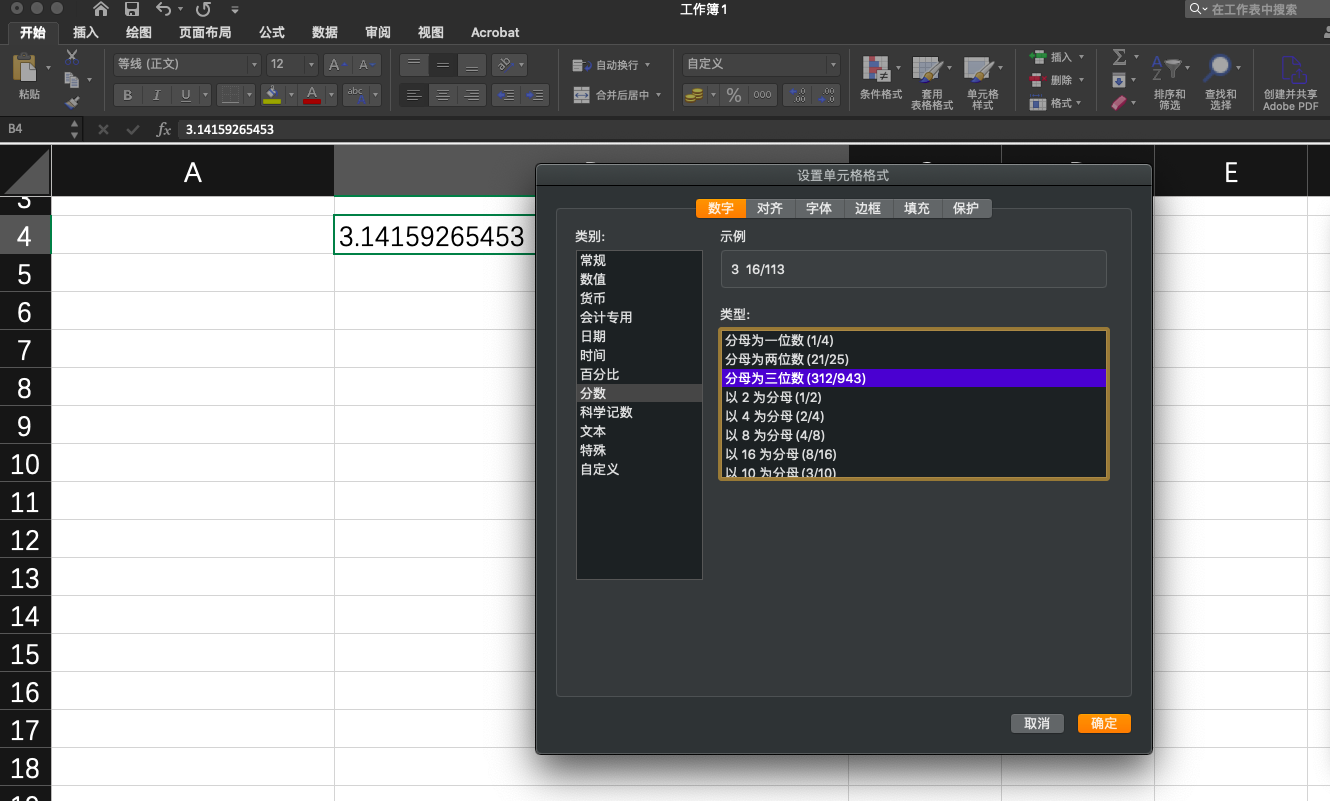Select 以 2 为分母 (1/2) in the type list
The height and width of the screenshot is (801, 1330).
click(773, 397)
